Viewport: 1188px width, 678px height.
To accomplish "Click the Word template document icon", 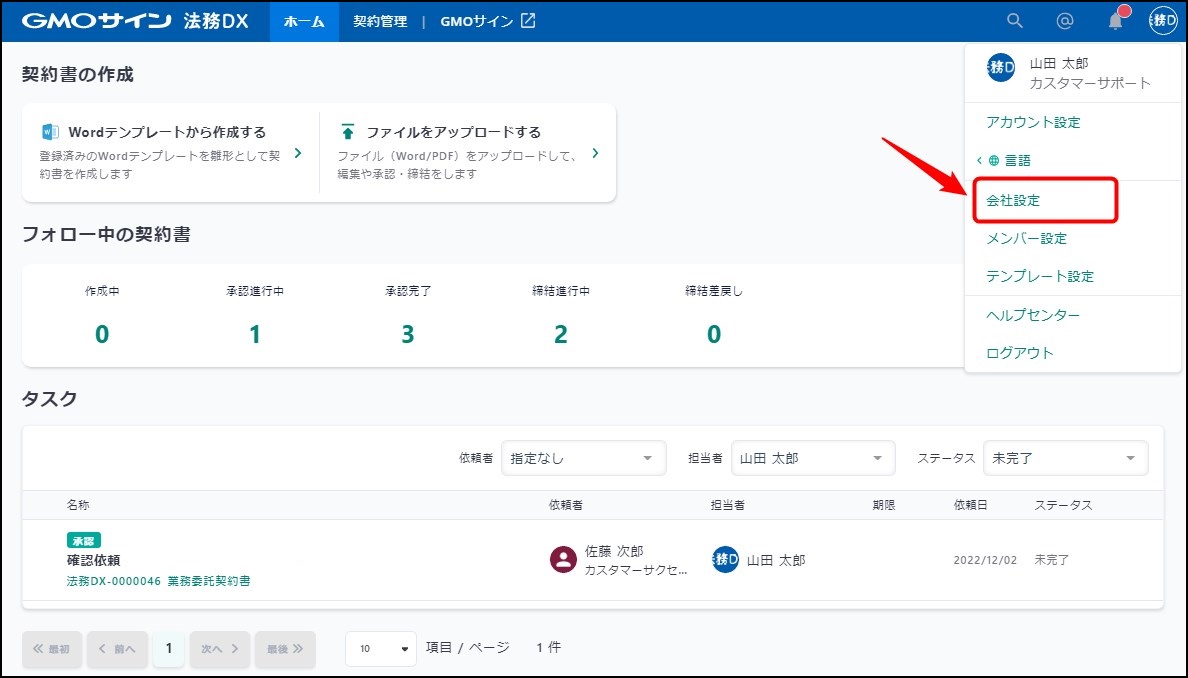I will point(50,132).
